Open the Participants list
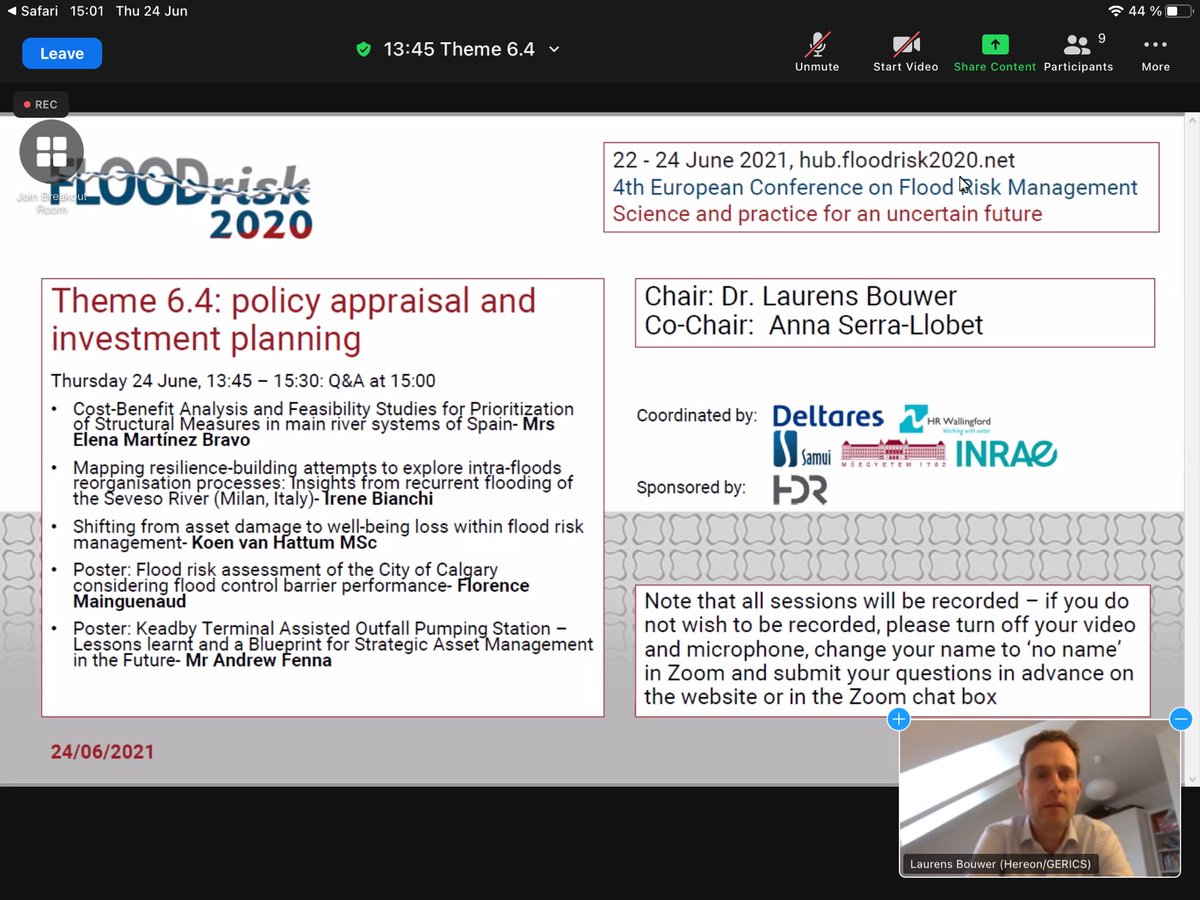 click(x=1078, y=52)
